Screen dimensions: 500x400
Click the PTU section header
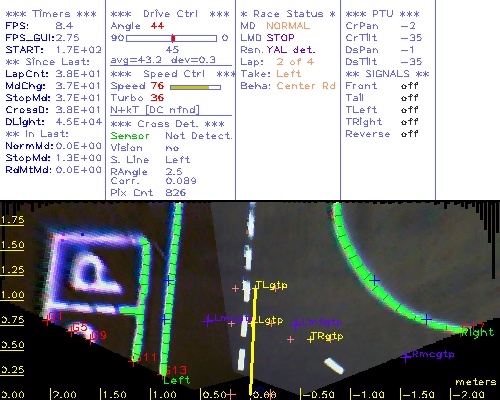[382, 14]
